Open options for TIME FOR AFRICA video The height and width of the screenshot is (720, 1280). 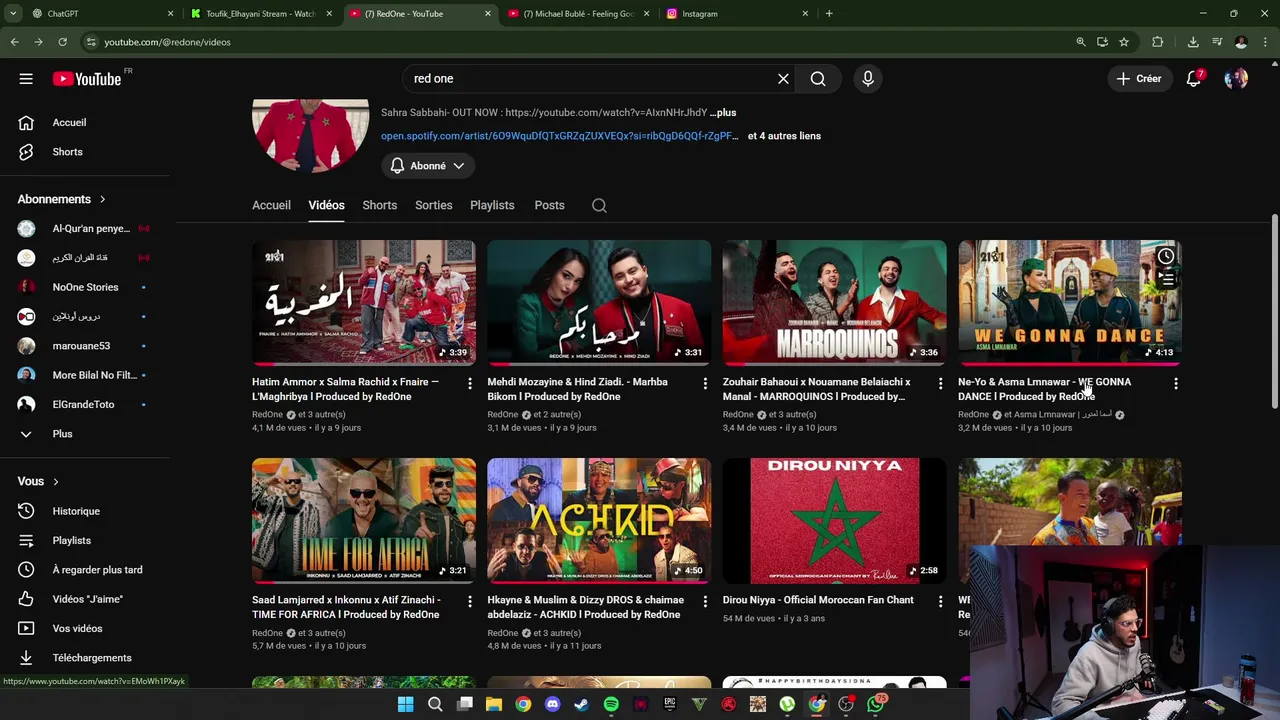point(469,601)
